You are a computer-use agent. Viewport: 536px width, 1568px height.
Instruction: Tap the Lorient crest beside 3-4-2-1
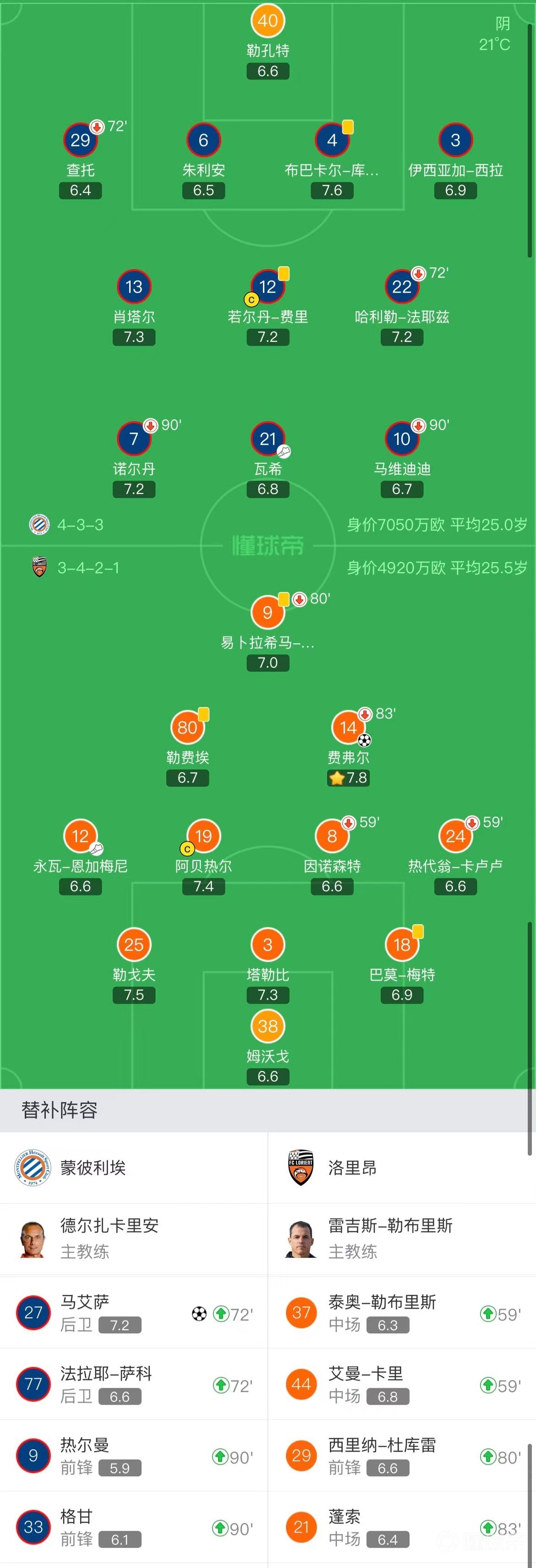[39, 567]
